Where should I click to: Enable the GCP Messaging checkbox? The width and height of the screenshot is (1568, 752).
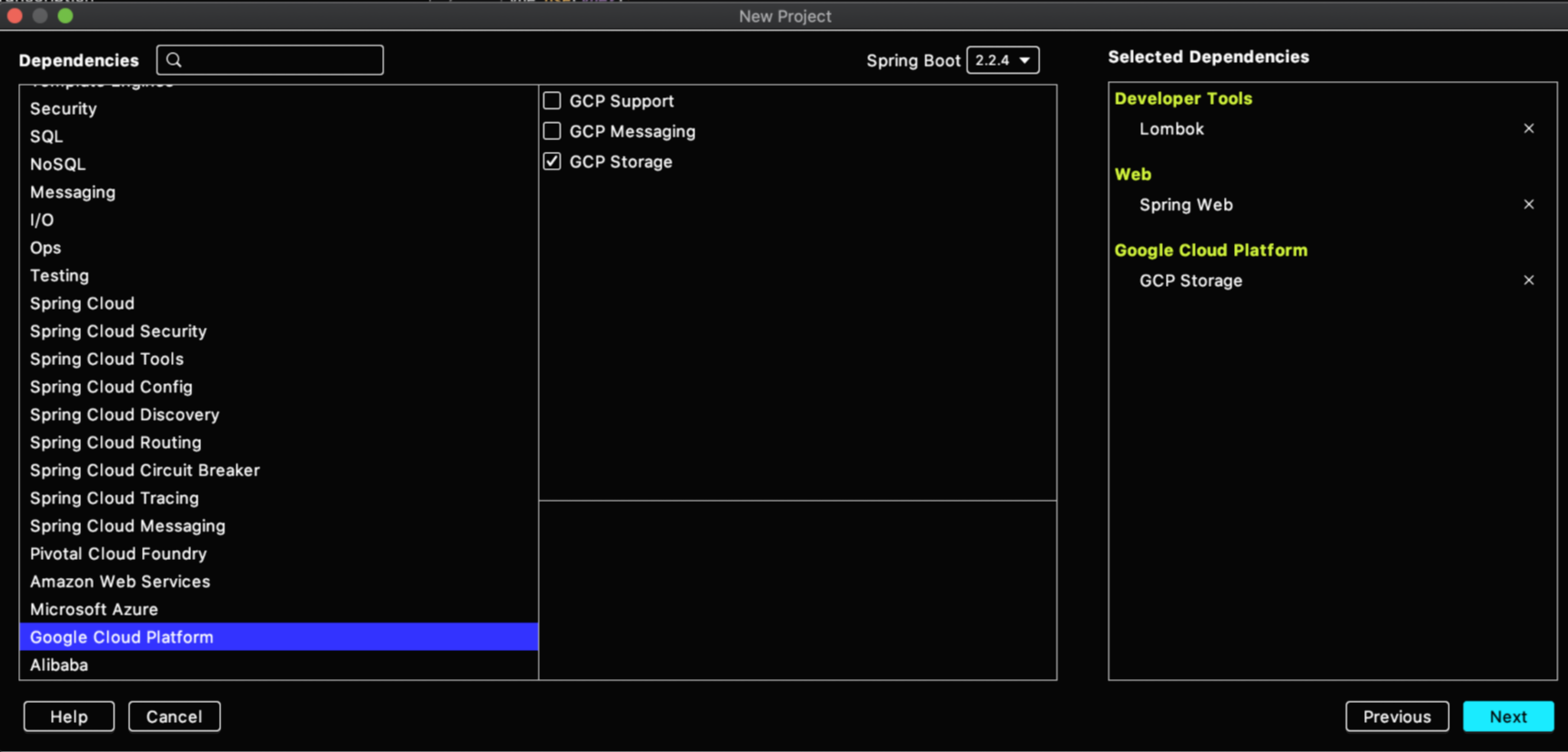click(551, 131)
